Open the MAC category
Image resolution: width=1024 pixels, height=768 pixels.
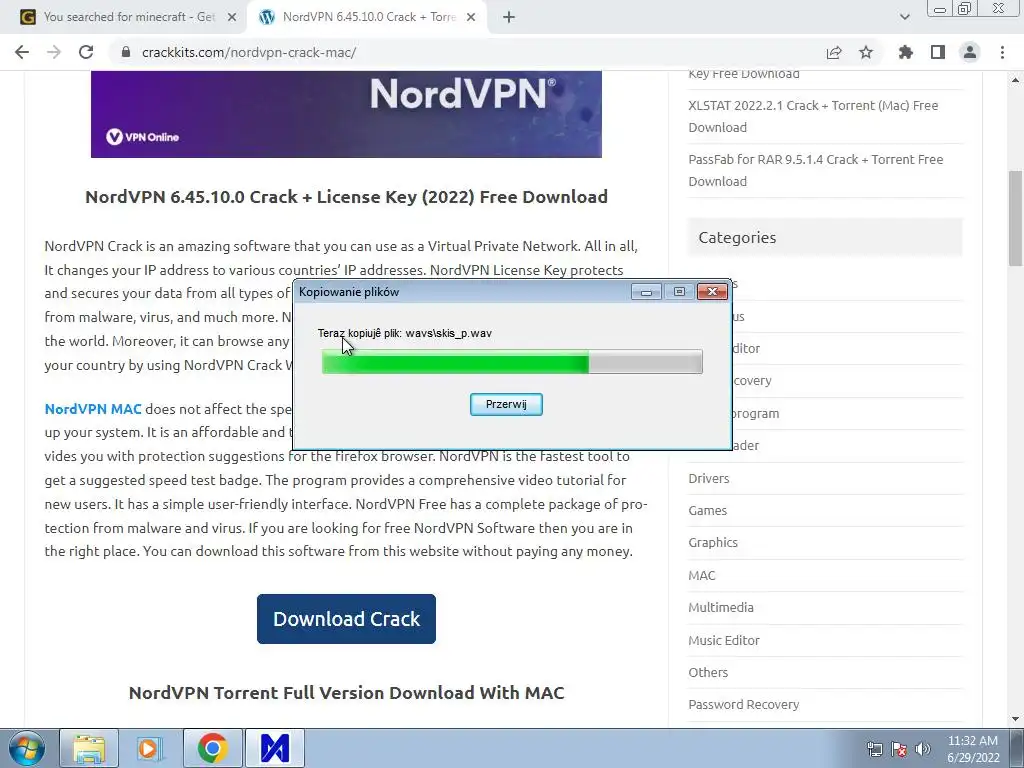coord(702,575)
